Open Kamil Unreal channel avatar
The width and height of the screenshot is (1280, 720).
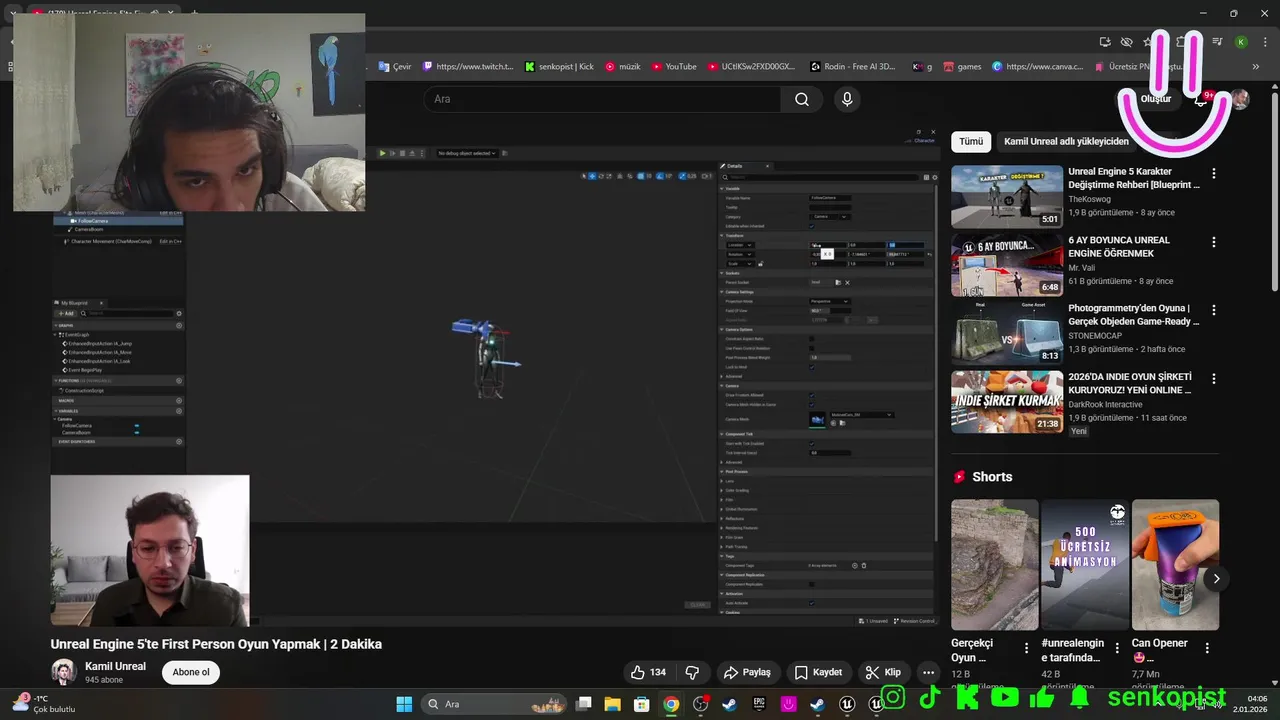(64, 672)
